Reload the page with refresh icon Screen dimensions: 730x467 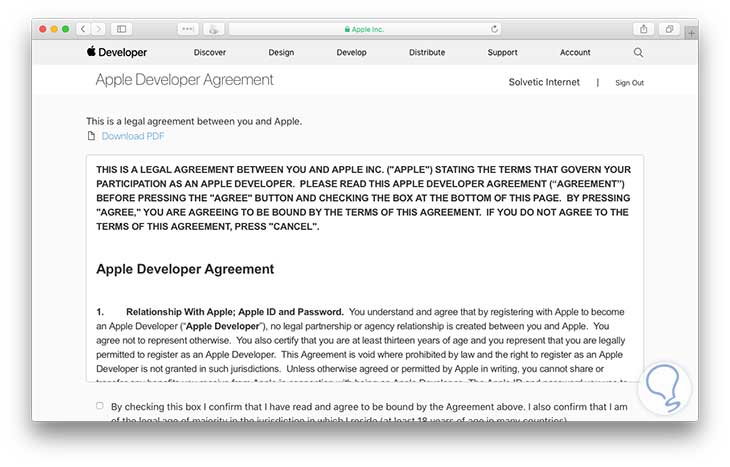494,29
